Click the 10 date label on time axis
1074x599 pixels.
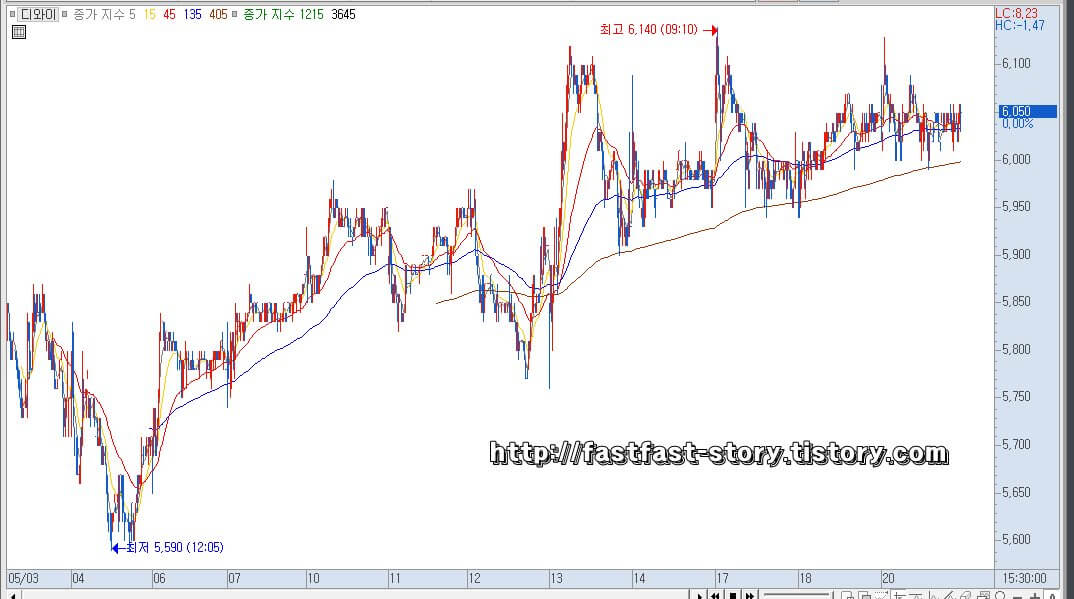[313, 578]
